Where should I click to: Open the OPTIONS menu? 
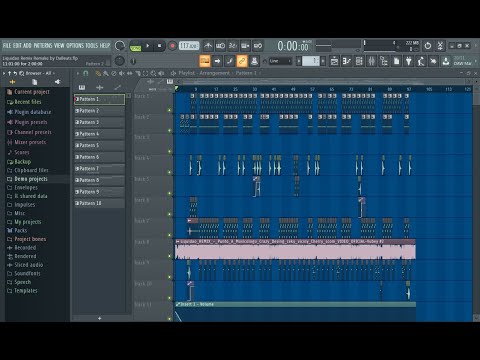[75, 46]
